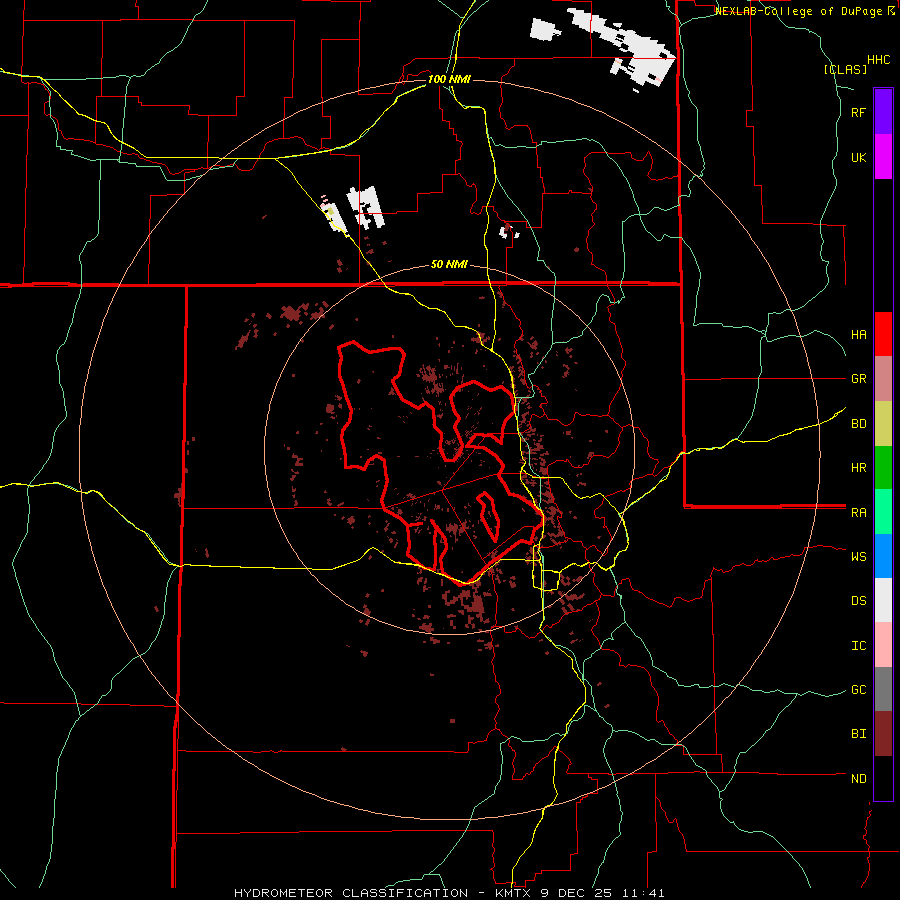This screenshot has width=900, height=900.
Task: Click the BI dark red swatch
Action: 883,734
